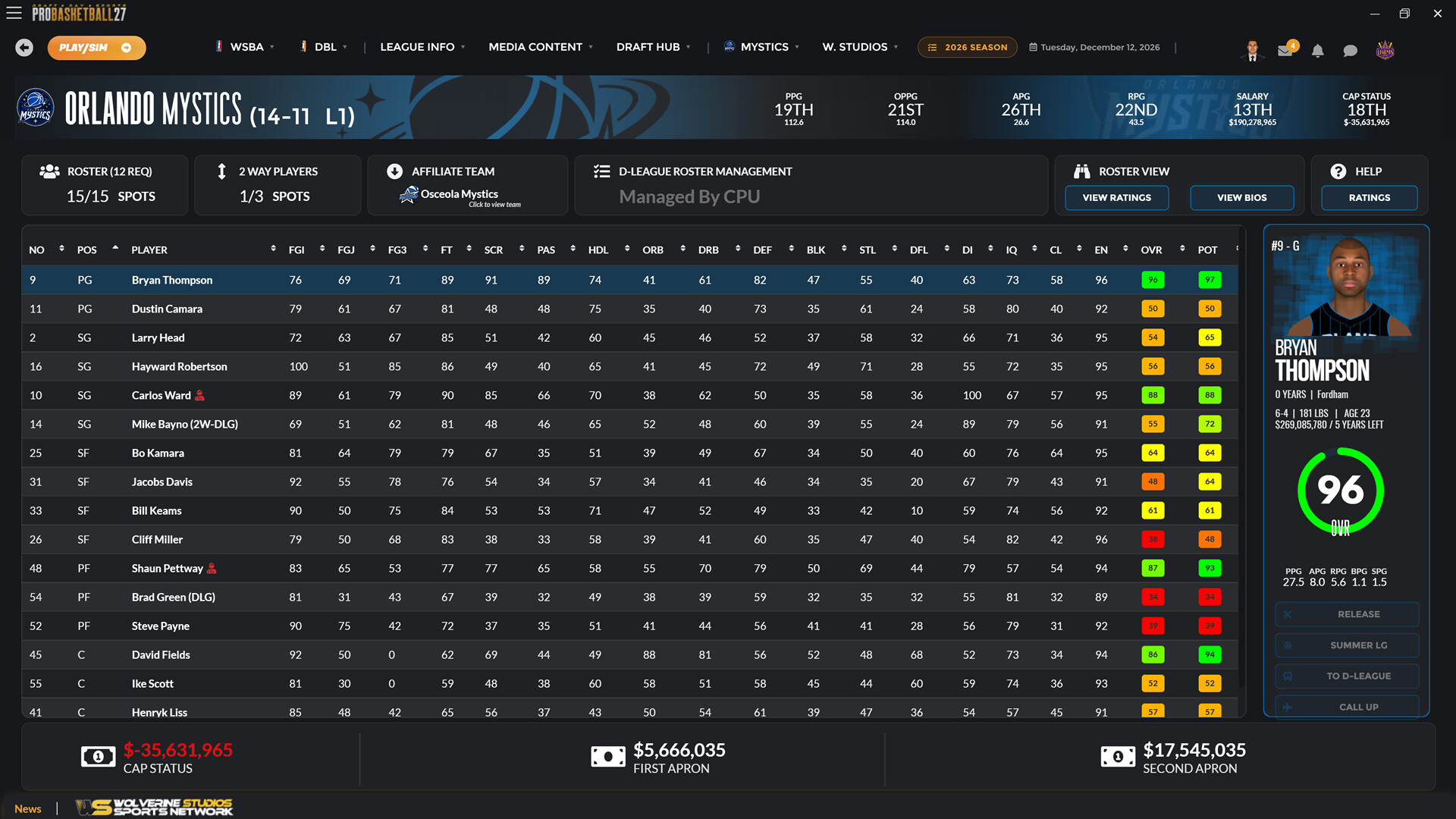Click the View Bios button

point(1241,198)
